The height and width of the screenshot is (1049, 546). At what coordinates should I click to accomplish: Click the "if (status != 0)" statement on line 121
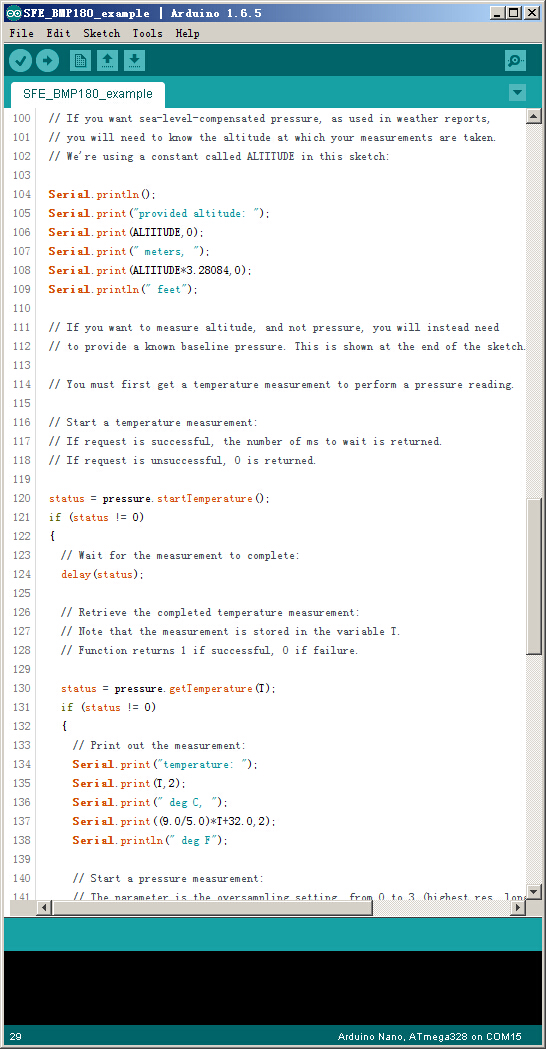pyautogui.click(x=96, y=517)
